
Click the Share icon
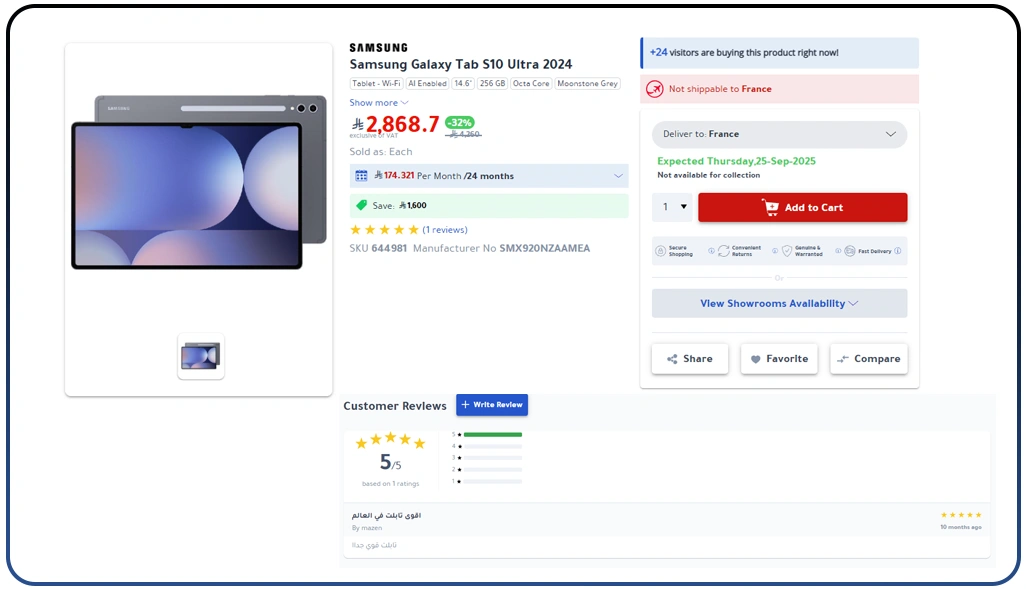(674, 358)
